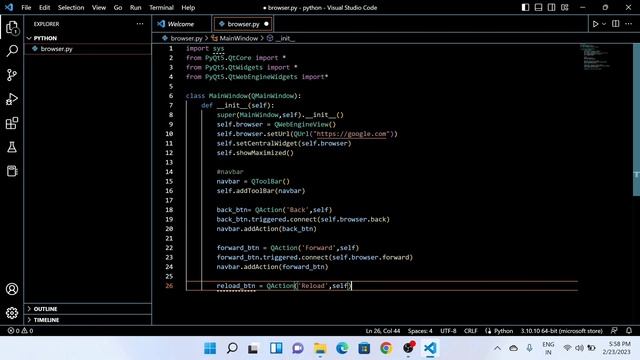Open File Explorer from taskbar
This screenshot has height=360, width=640.
click(x=320, y=348)
